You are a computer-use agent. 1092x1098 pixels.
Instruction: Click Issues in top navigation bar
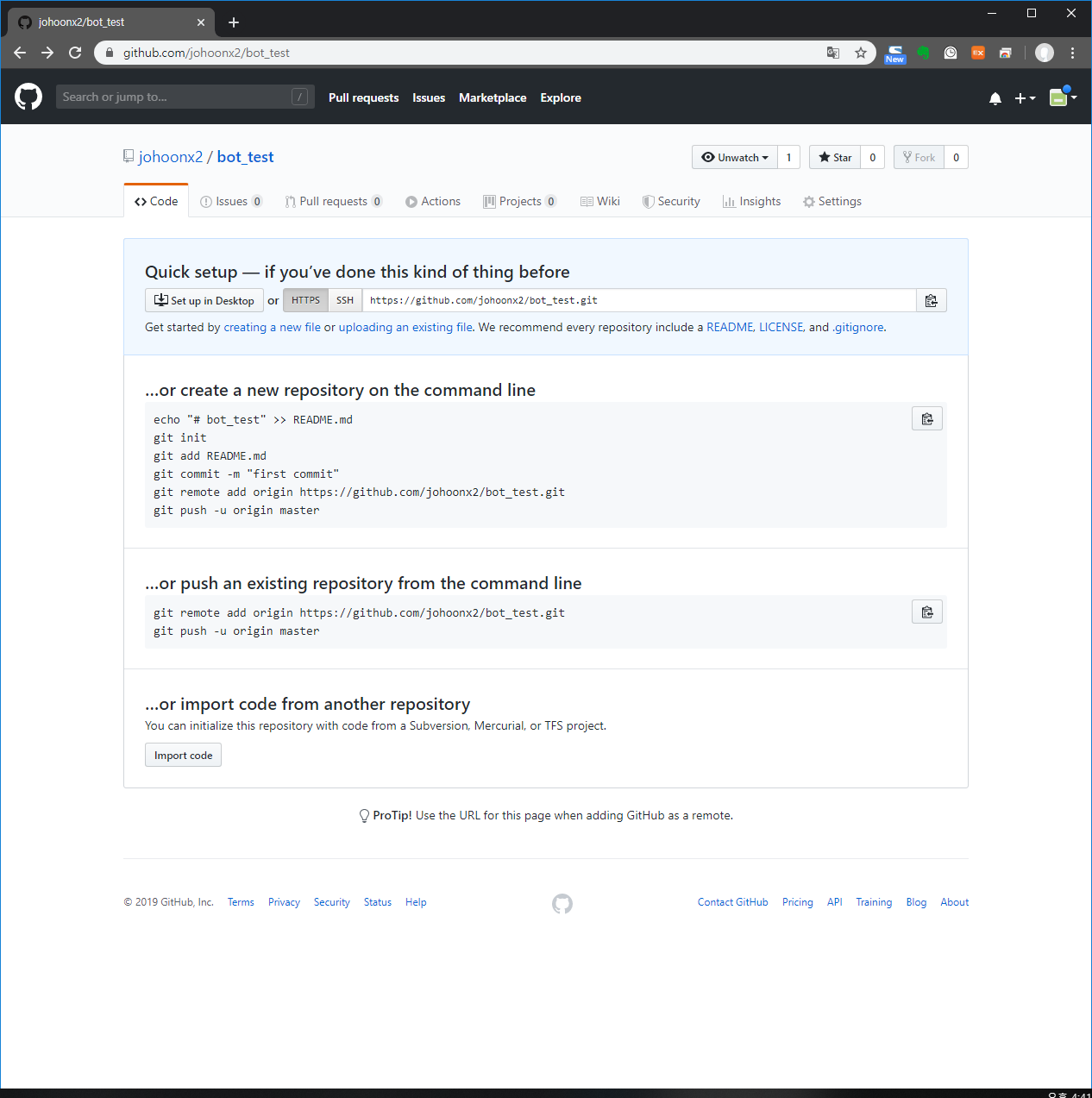pyautogui.click(x=429, y=97)
